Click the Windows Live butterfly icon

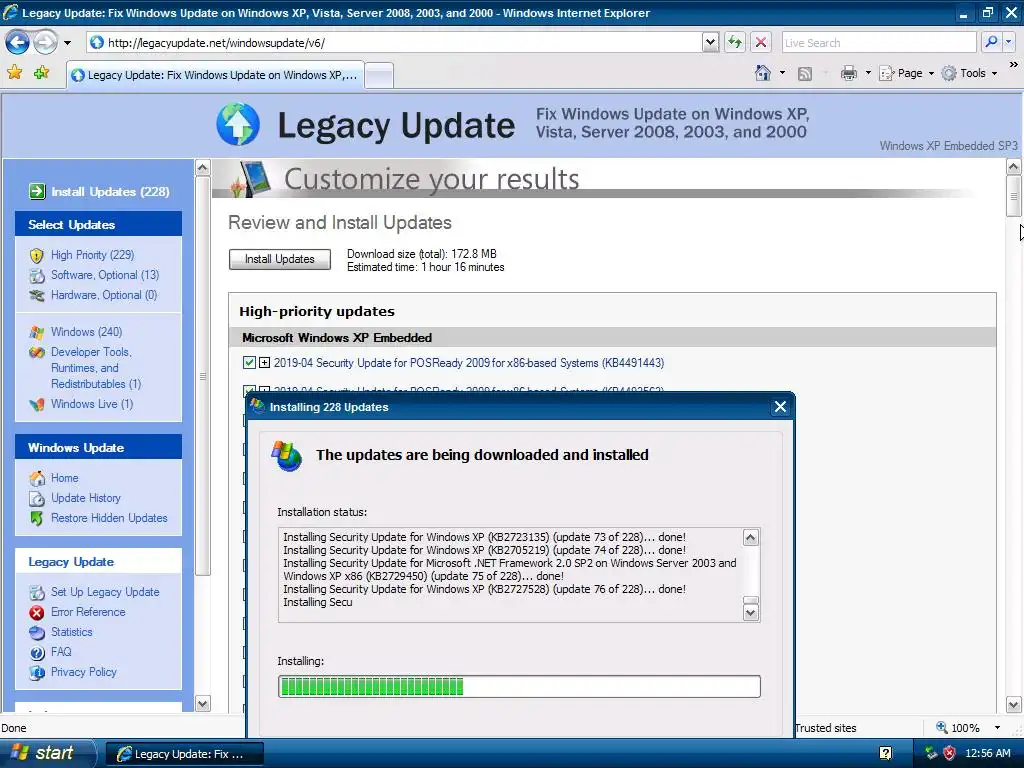tap(37, 404)
